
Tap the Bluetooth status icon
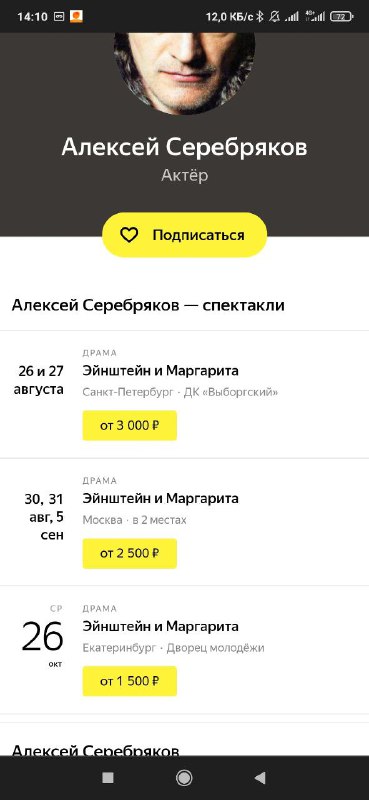[x=259, y=17]
